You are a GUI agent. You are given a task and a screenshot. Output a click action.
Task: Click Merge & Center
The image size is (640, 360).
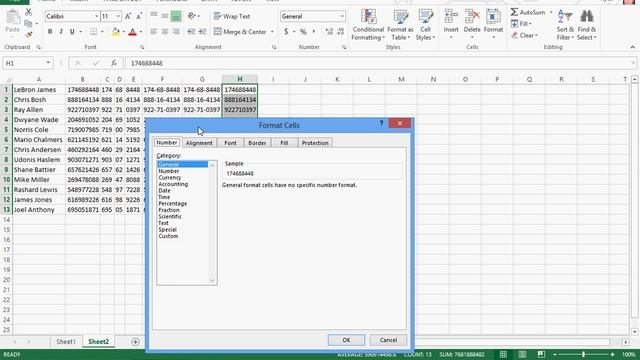tap(240, 32)
